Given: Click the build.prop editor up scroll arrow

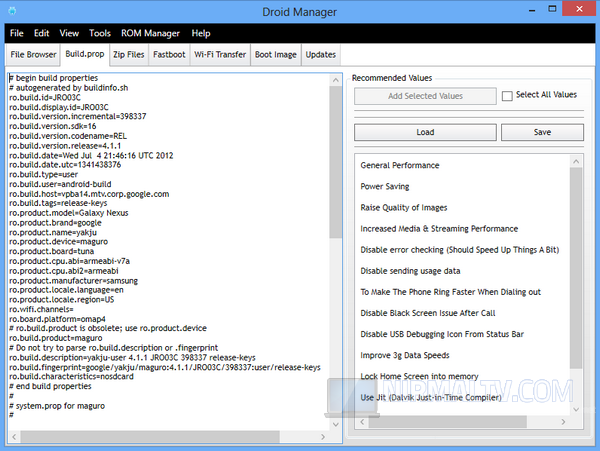Looking at the screenshot, I should click(336, 80).
